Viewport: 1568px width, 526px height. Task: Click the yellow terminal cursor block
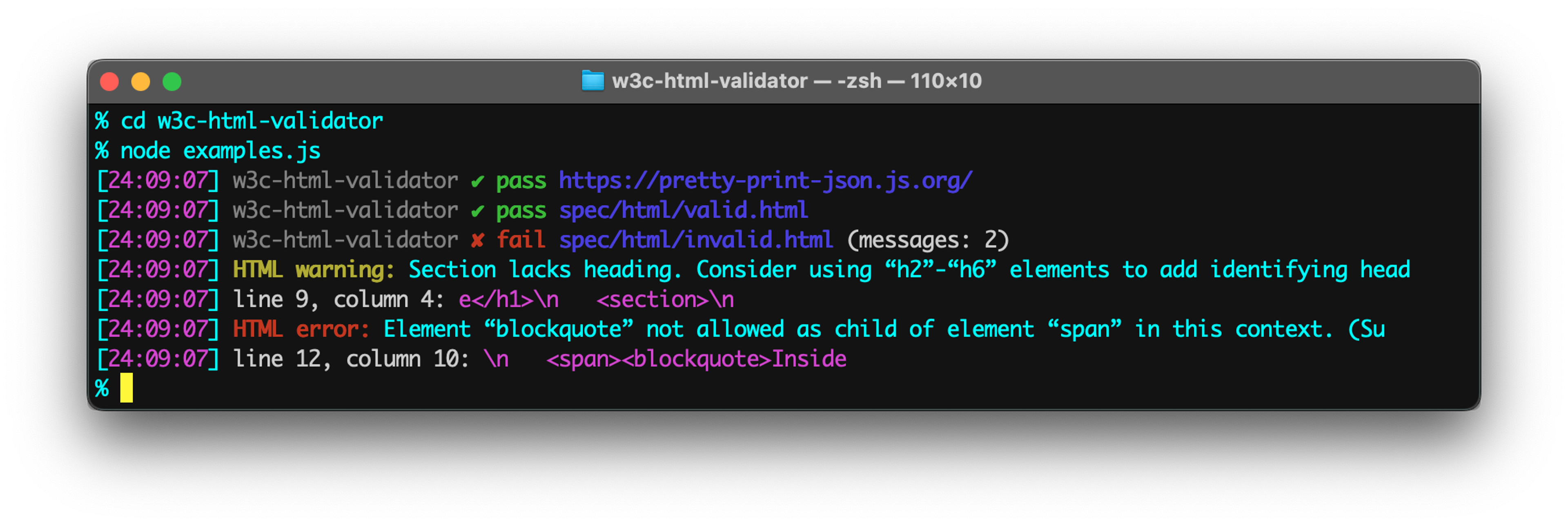click(x=126, y=388)
